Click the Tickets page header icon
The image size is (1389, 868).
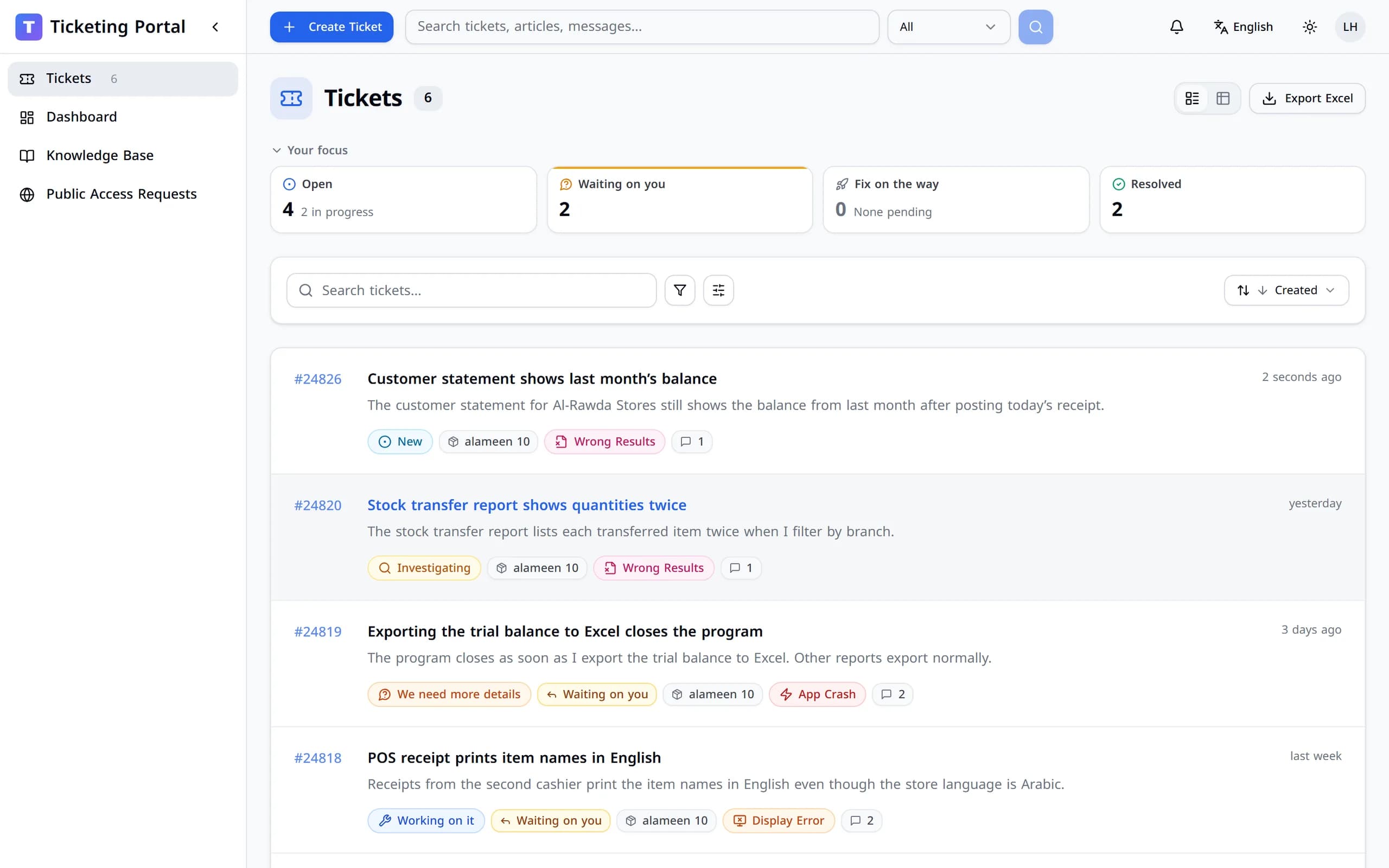pyautogui.click(x=291, y=98)
